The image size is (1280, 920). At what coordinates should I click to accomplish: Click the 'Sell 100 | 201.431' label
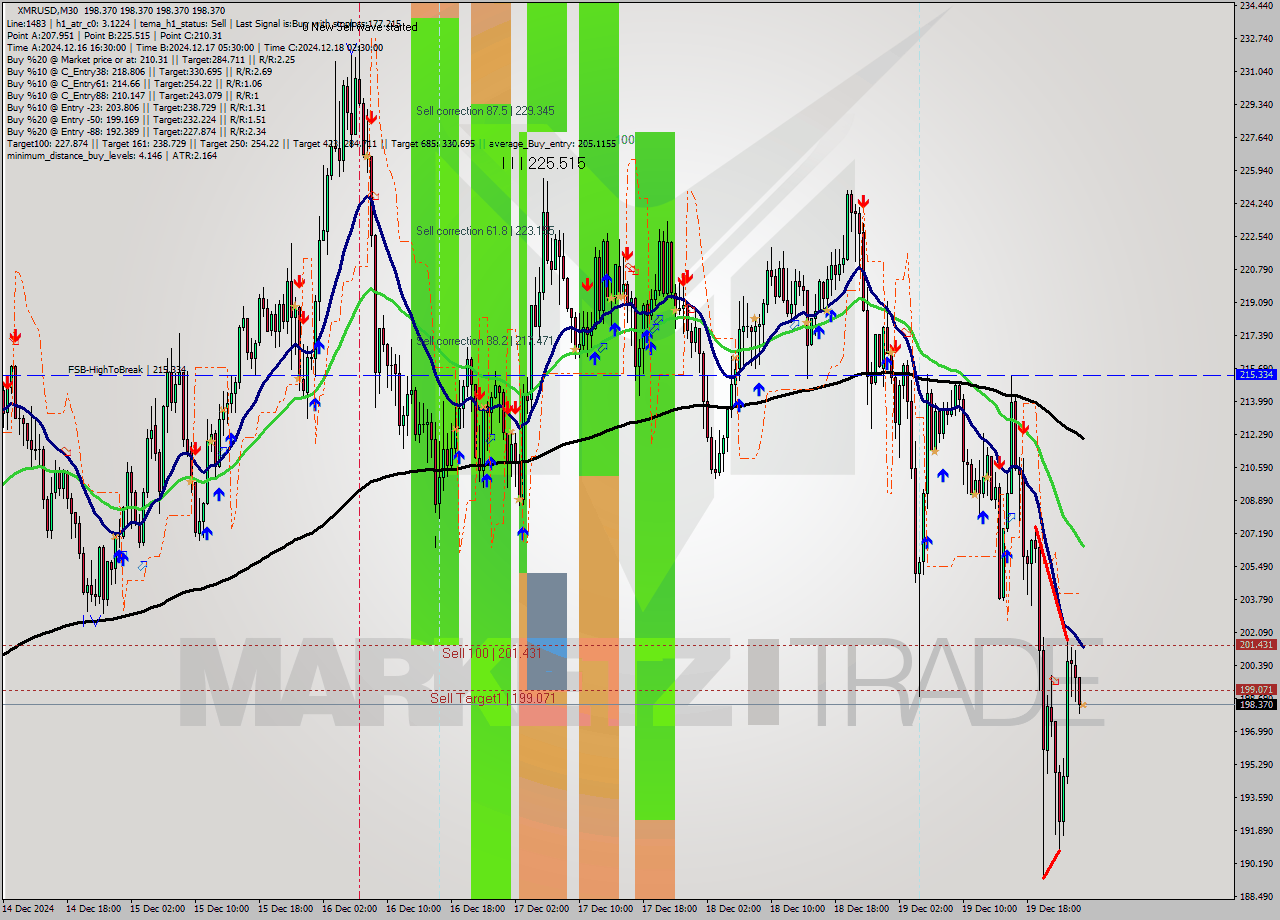click(492, 653)
